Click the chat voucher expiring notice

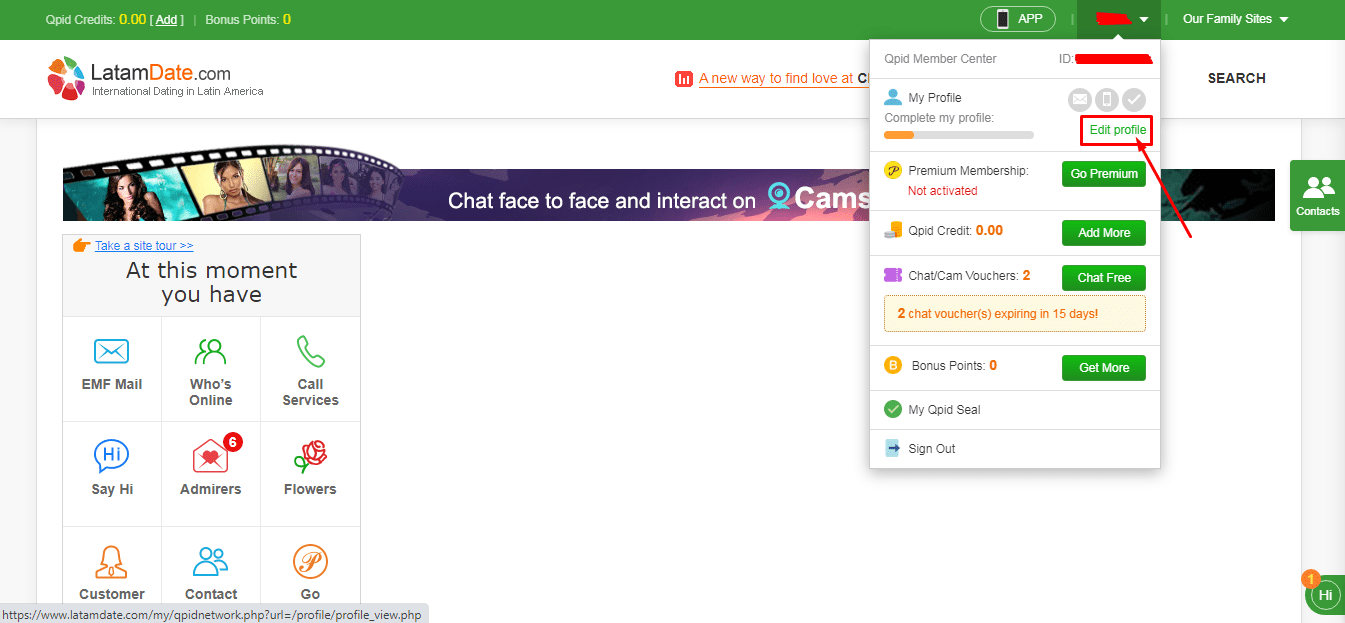coord(1015,313)
